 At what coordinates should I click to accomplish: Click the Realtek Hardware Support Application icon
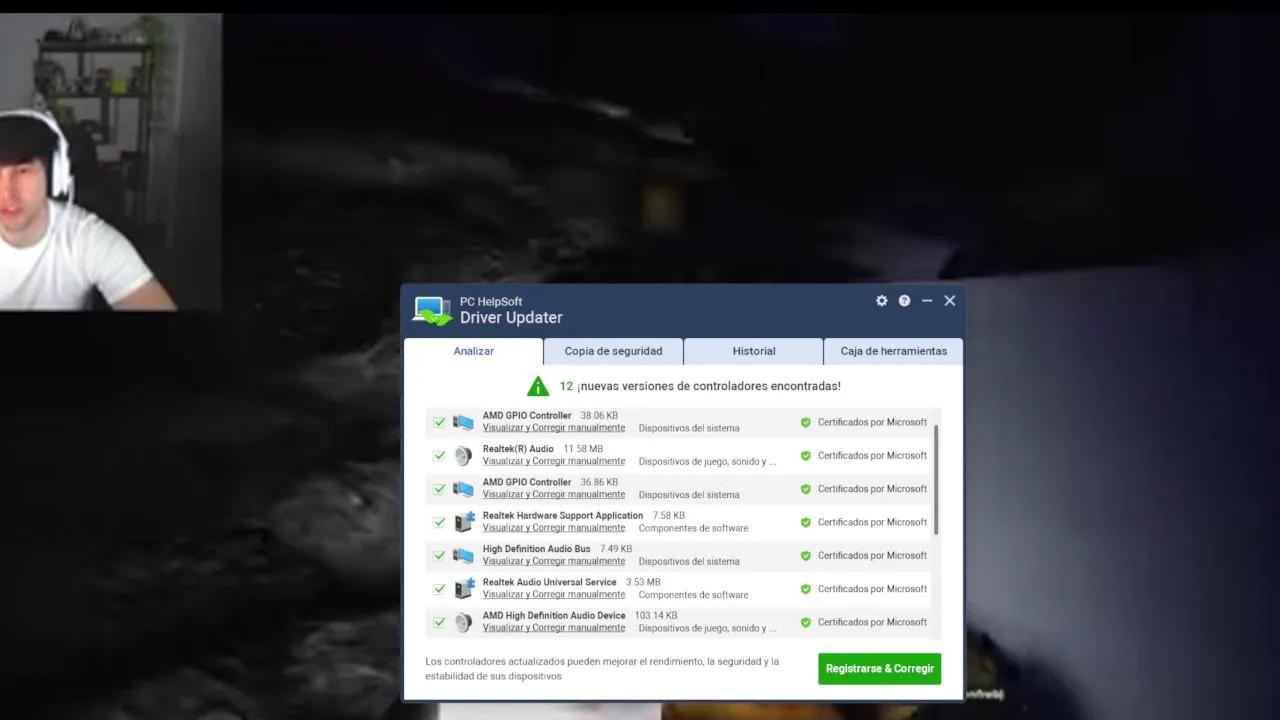464,522
